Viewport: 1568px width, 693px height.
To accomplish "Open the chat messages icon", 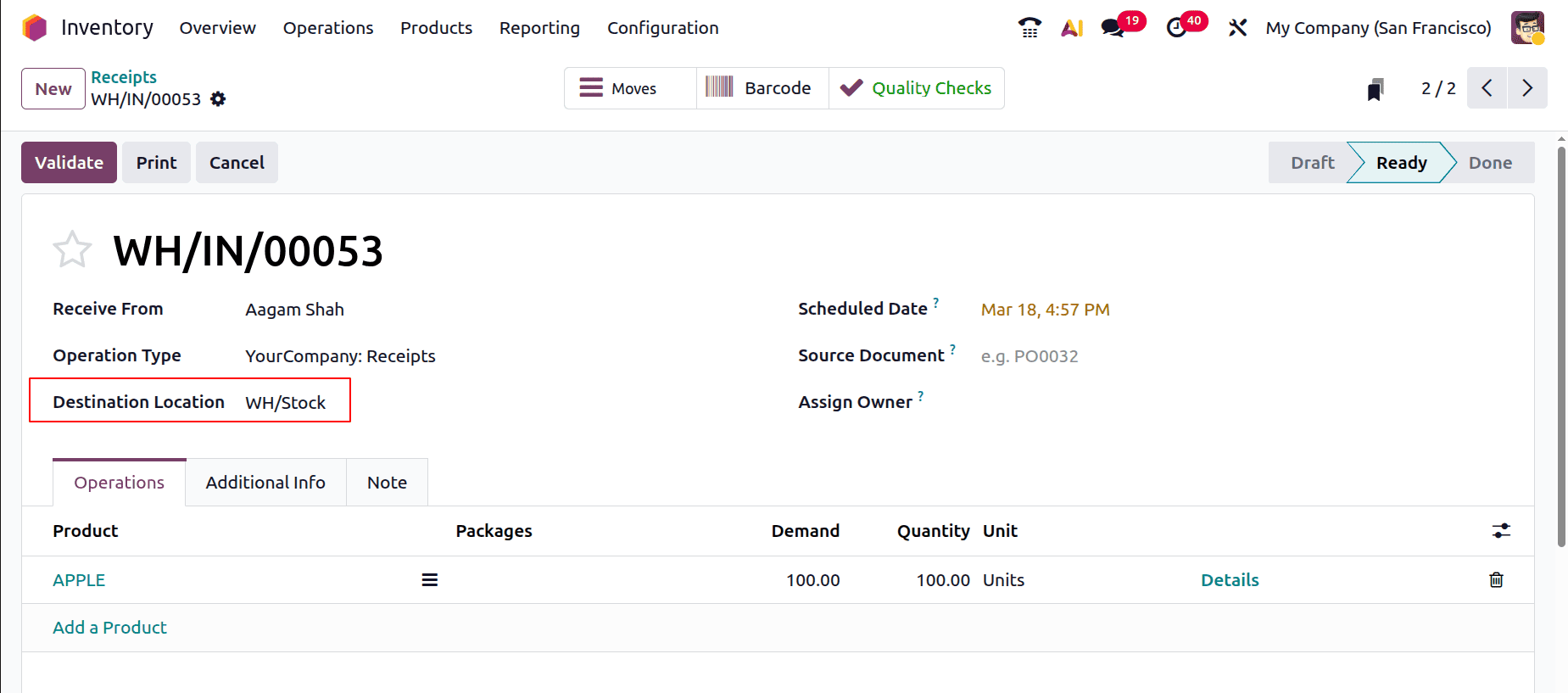I will [1113, 28].
